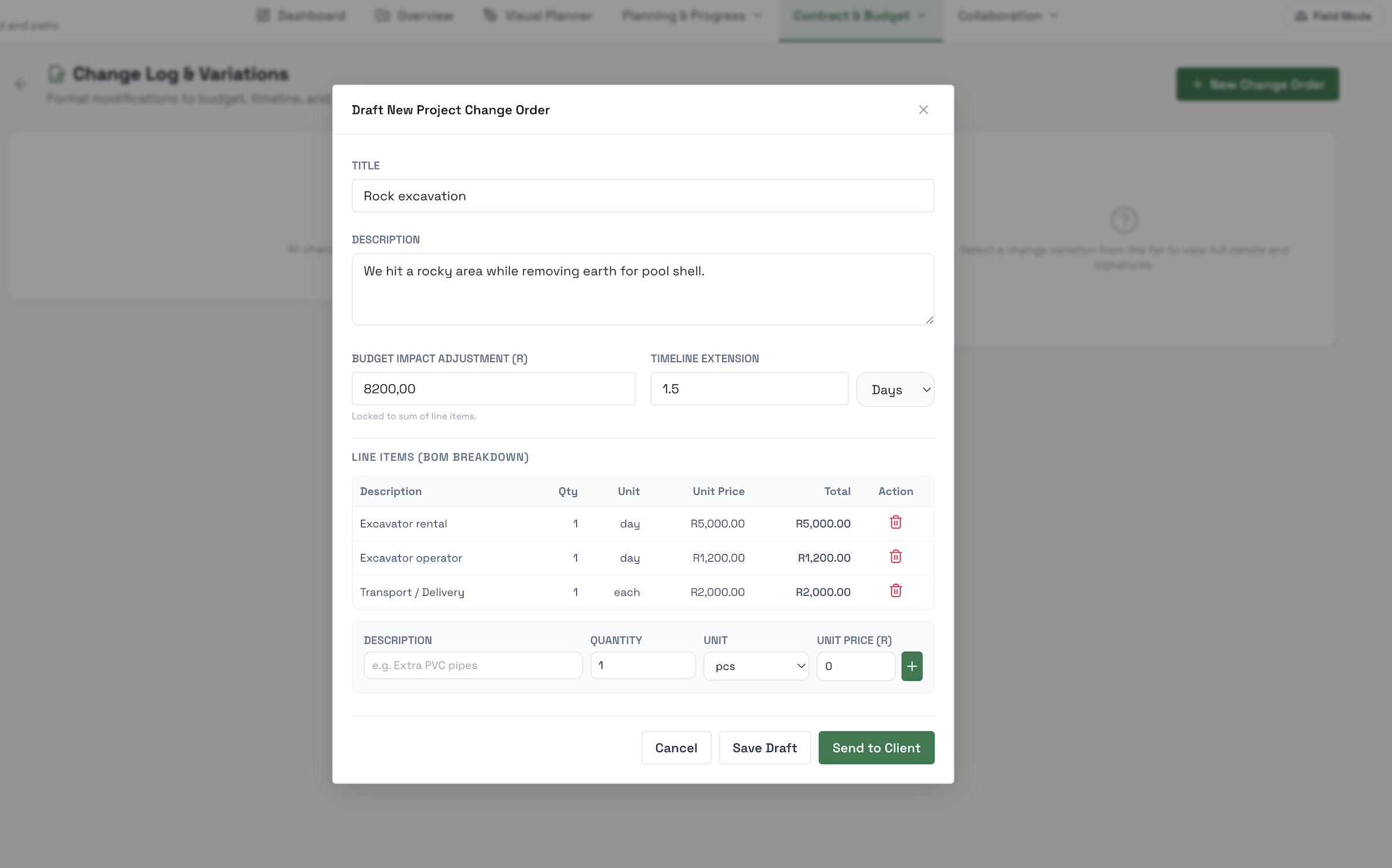Close the Draft New Project Change Order dialog

[x=923, y=110]
